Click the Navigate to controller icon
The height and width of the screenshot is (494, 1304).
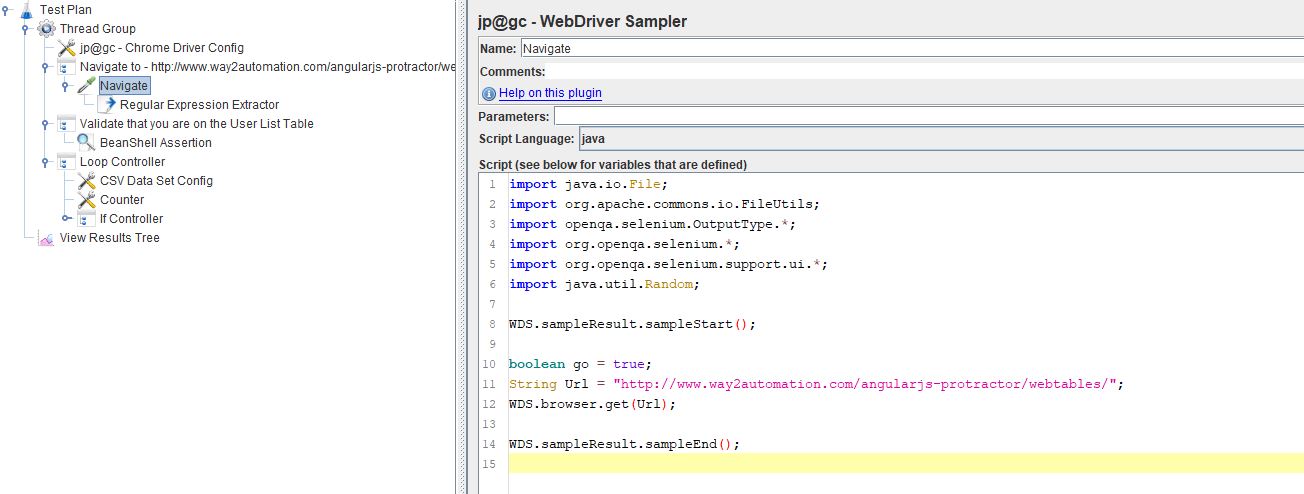click(x=66, y=67)
